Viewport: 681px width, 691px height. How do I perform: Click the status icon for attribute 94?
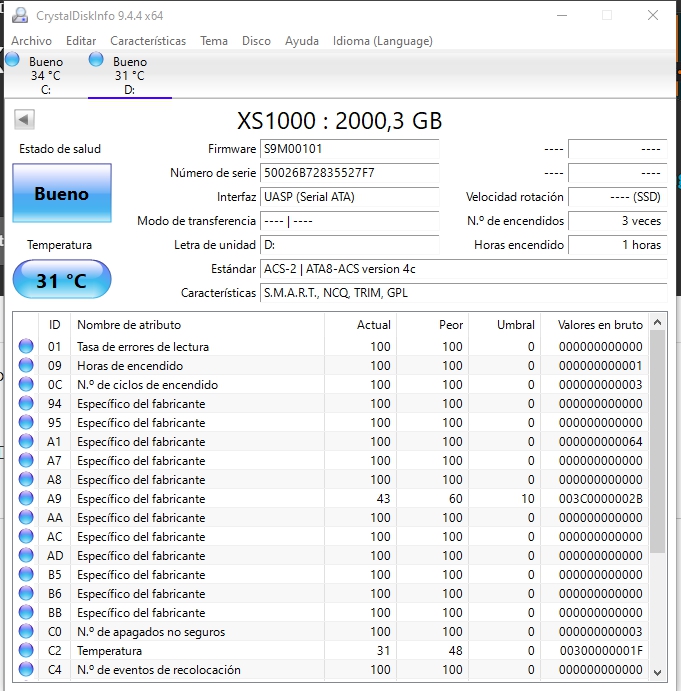click(26, 403)
